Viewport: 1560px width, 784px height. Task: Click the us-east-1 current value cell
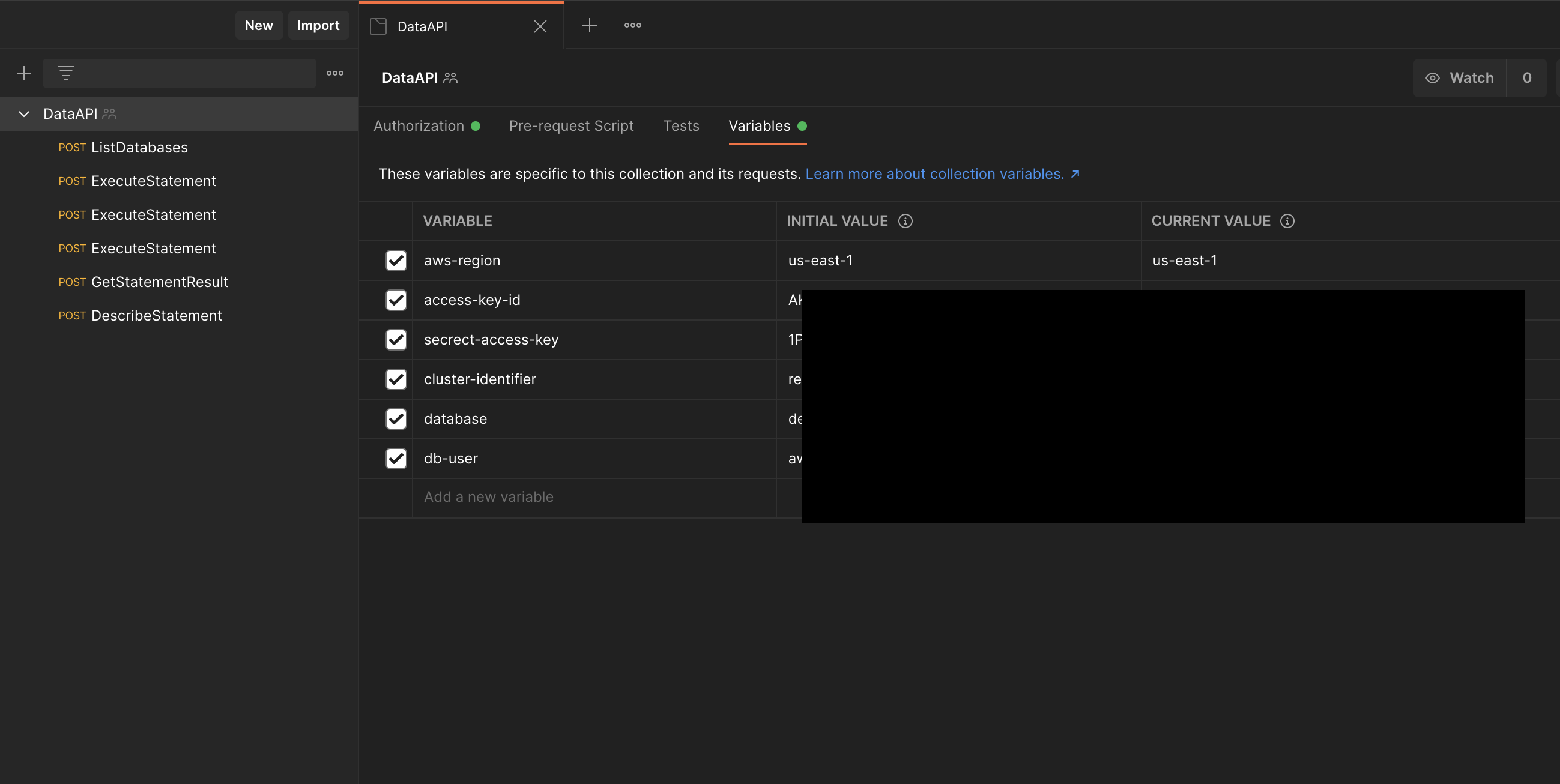pyautogui.click(x=1350, y=261)
